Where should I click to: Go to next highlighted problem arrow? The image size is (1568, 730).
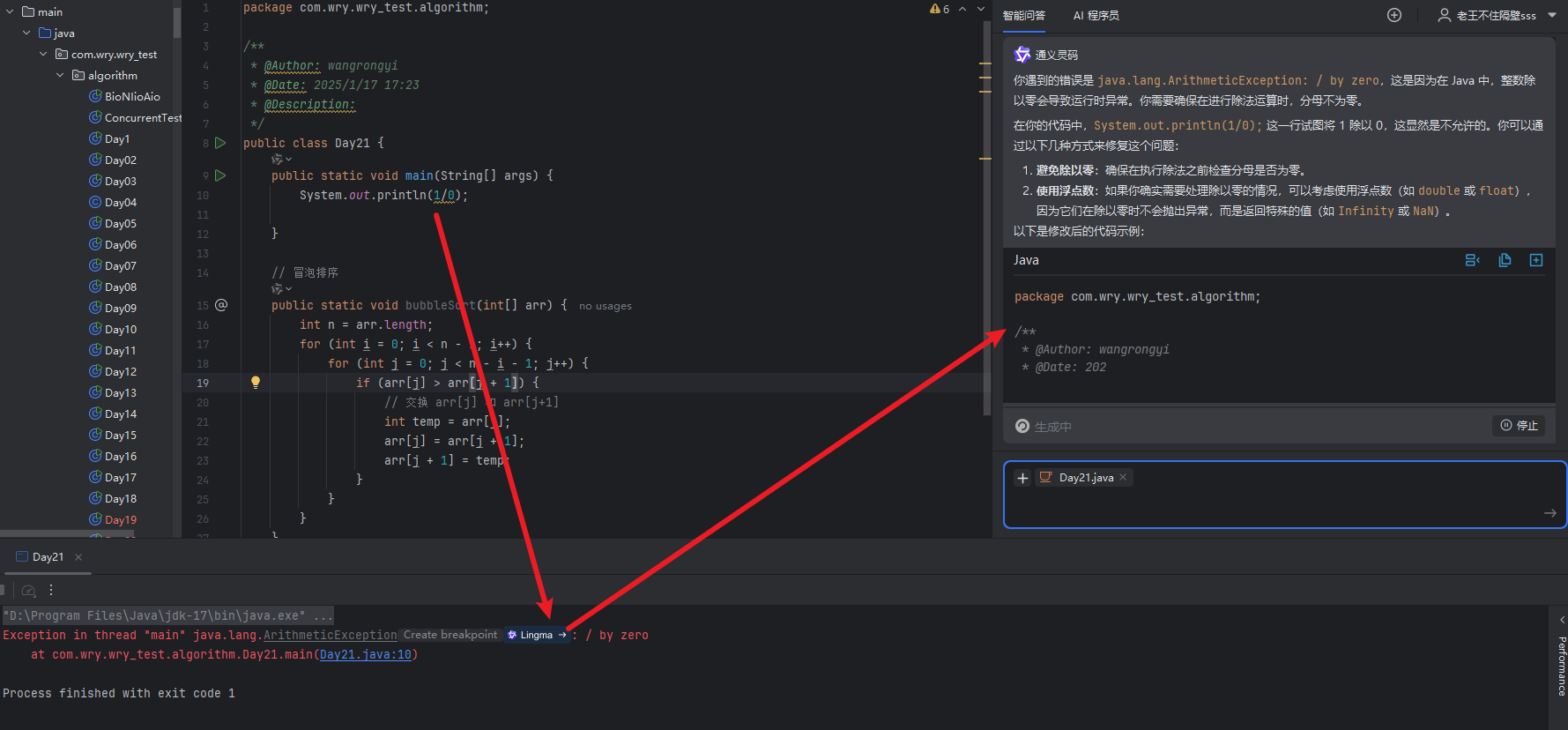click(981, 9)
